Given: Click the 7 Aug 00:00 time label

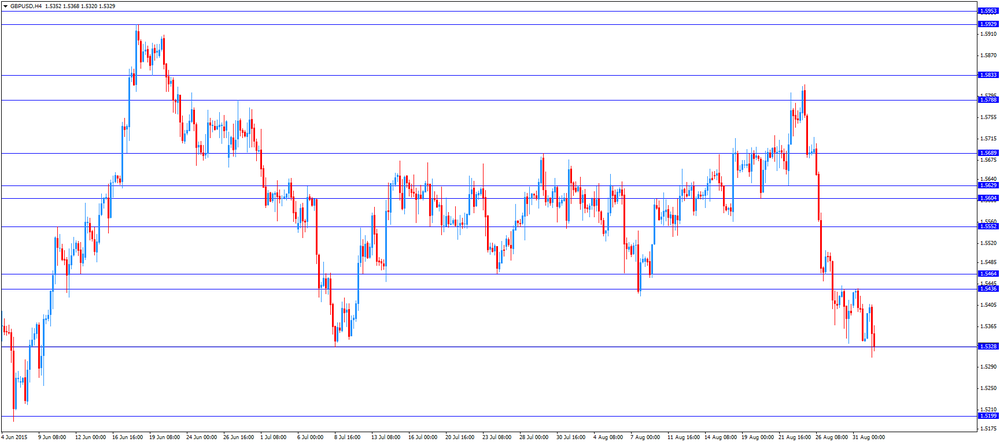Looking at the screenshot, I should pyautogui.click(x=645, y=438).
